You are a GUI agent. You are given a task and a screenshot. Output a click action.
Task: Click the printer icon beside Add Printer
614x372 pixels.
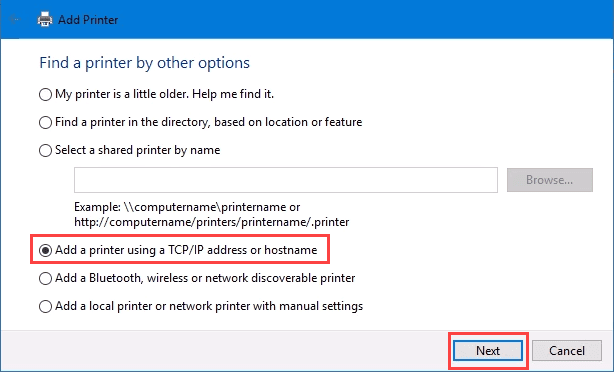45,19
